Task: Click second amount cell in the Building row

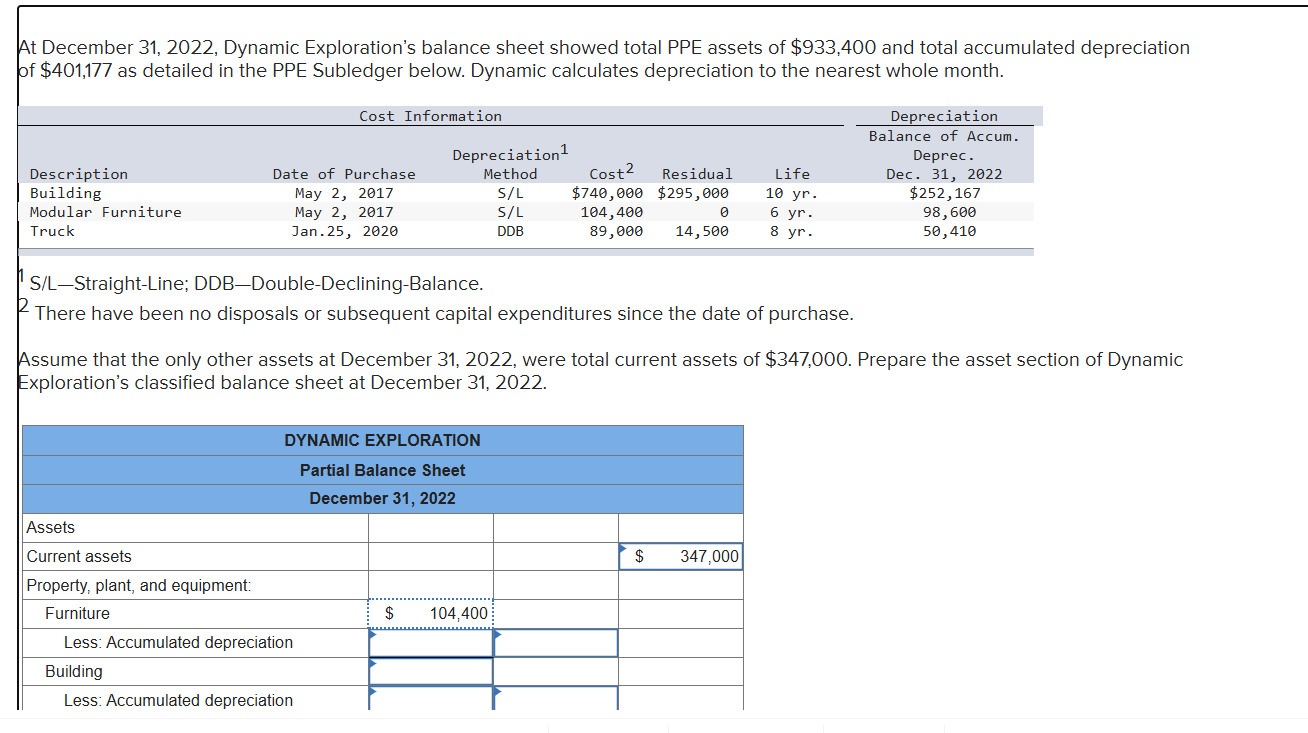Action: pyautogui.click(x=555, y=671)
